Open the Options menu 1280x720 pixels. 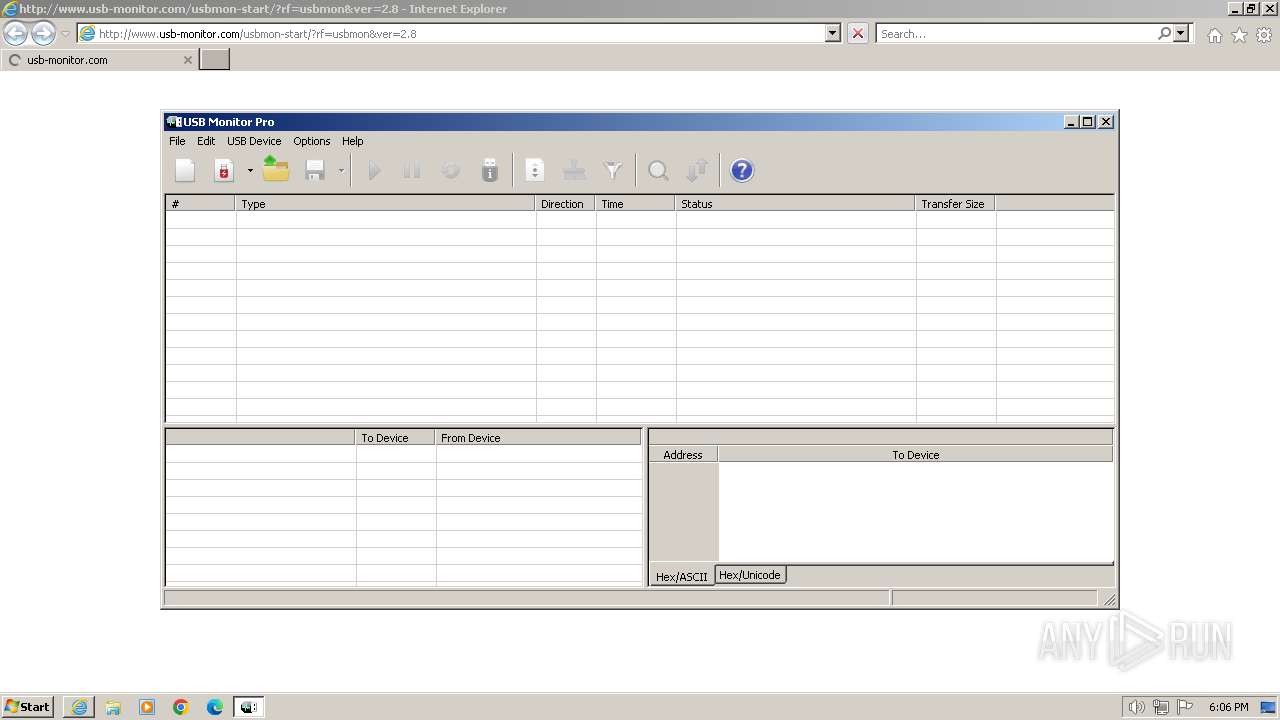tap(312, 141)
